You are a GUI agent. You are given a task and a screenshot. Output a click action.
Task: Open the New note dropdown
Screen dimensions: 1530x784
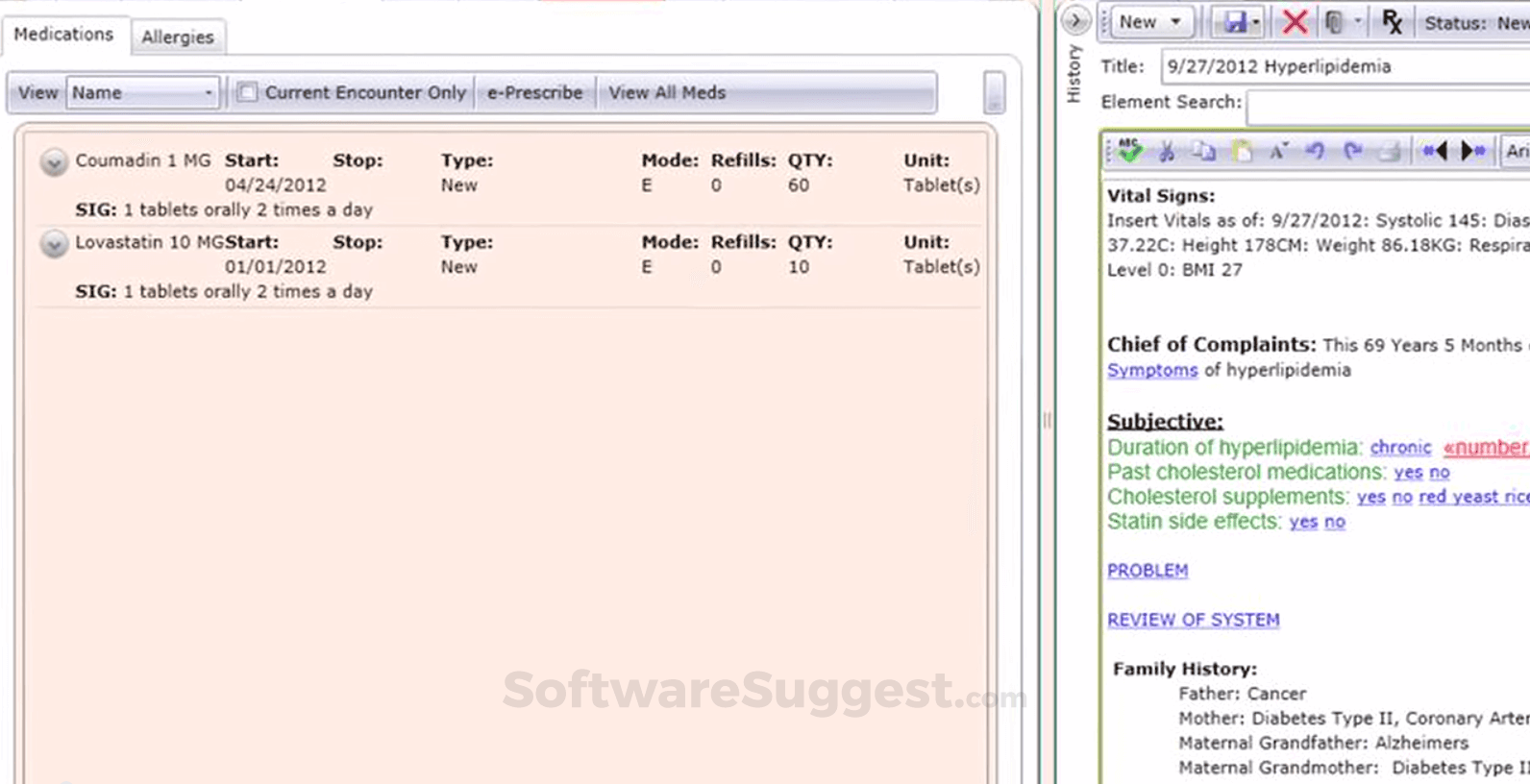pos(1151,21)
